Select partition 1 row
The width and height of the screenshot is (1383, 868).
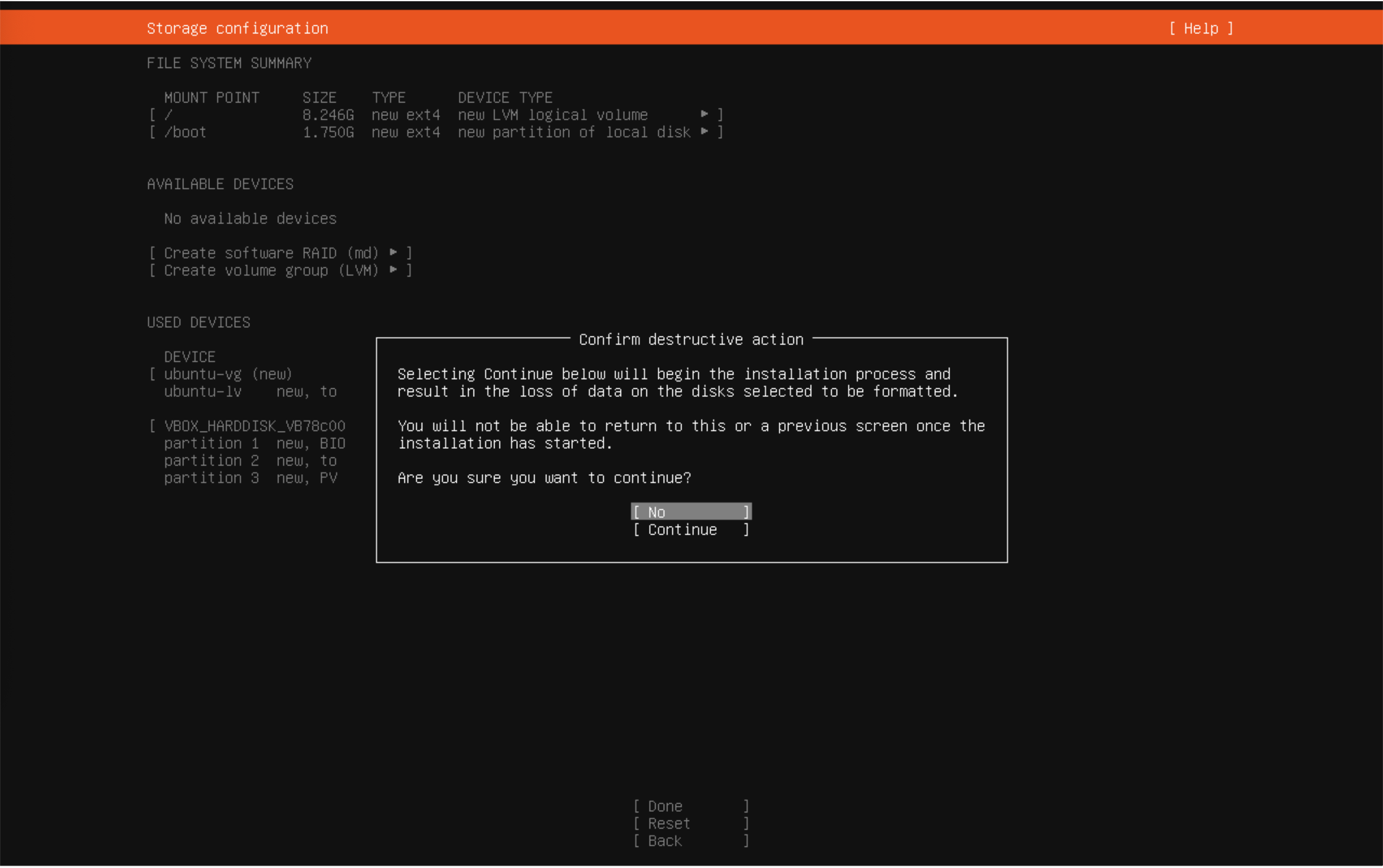tap(253, 443)
